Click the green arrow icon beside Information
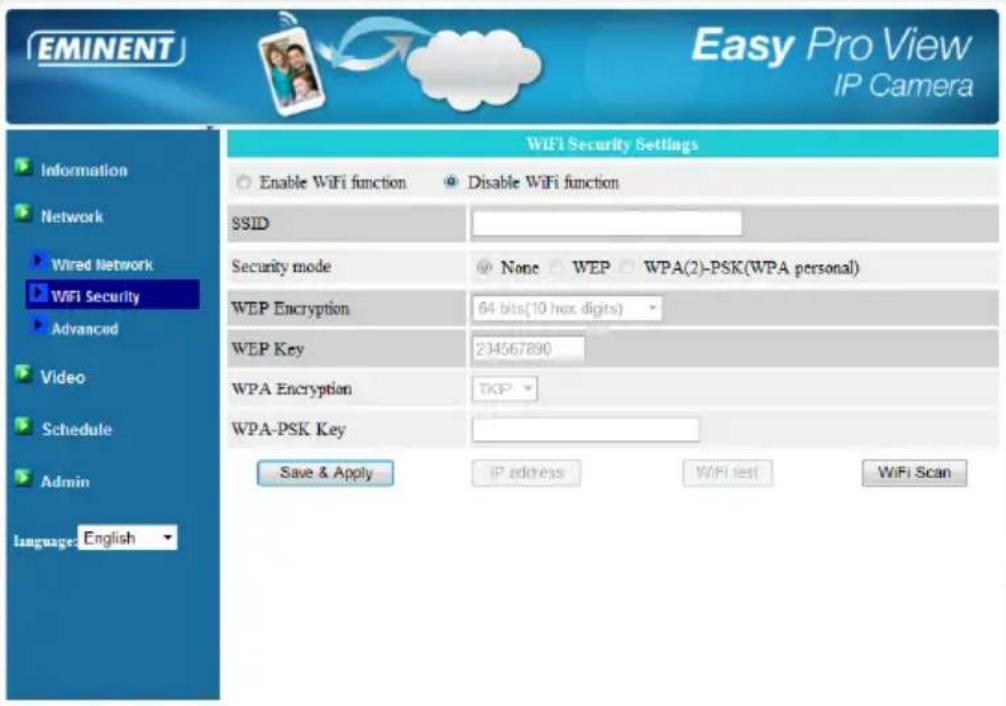Image resolution: width=1006 pixels, height=706 pixels. pyautogui.click(x=23, y=167)
